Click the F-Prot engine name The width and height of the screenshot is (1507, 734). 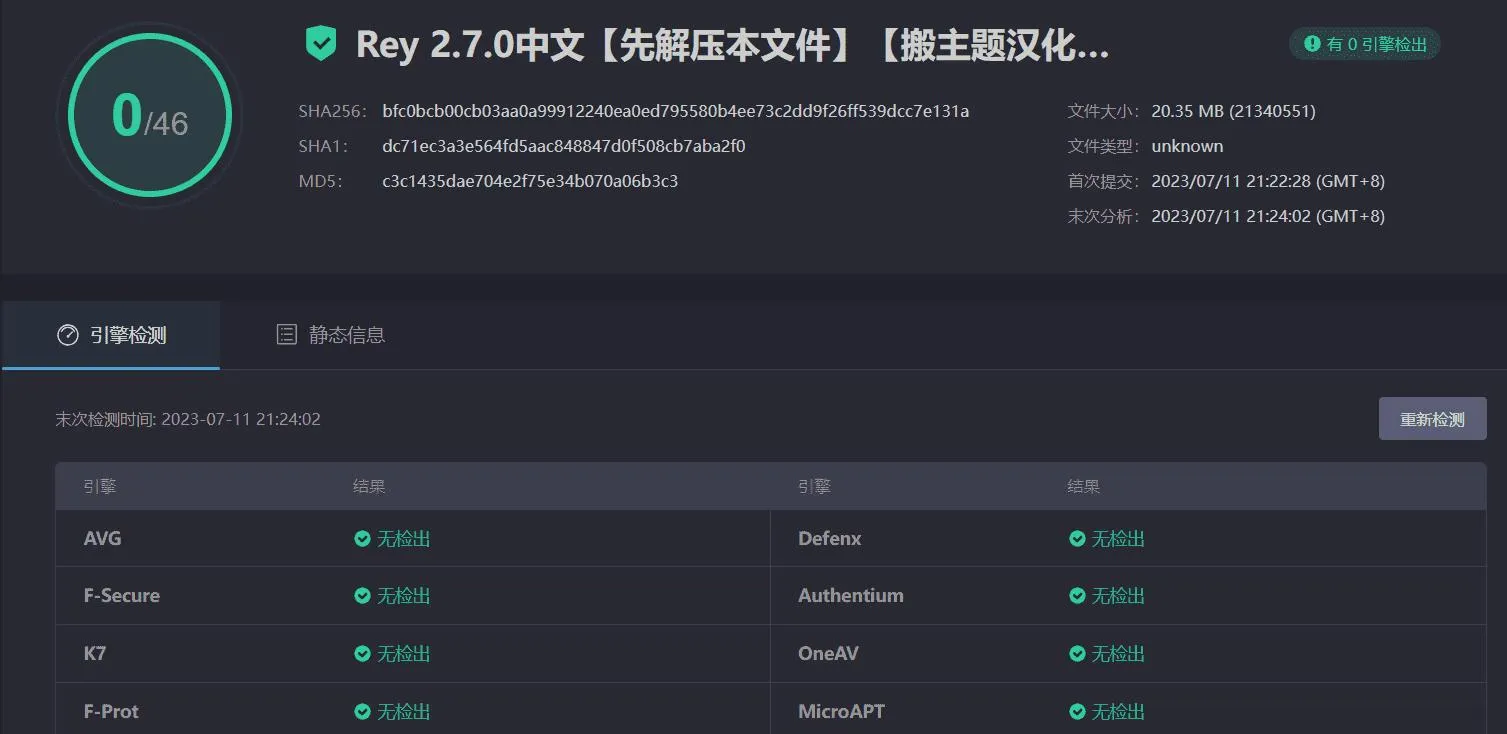tap(111, 712)
